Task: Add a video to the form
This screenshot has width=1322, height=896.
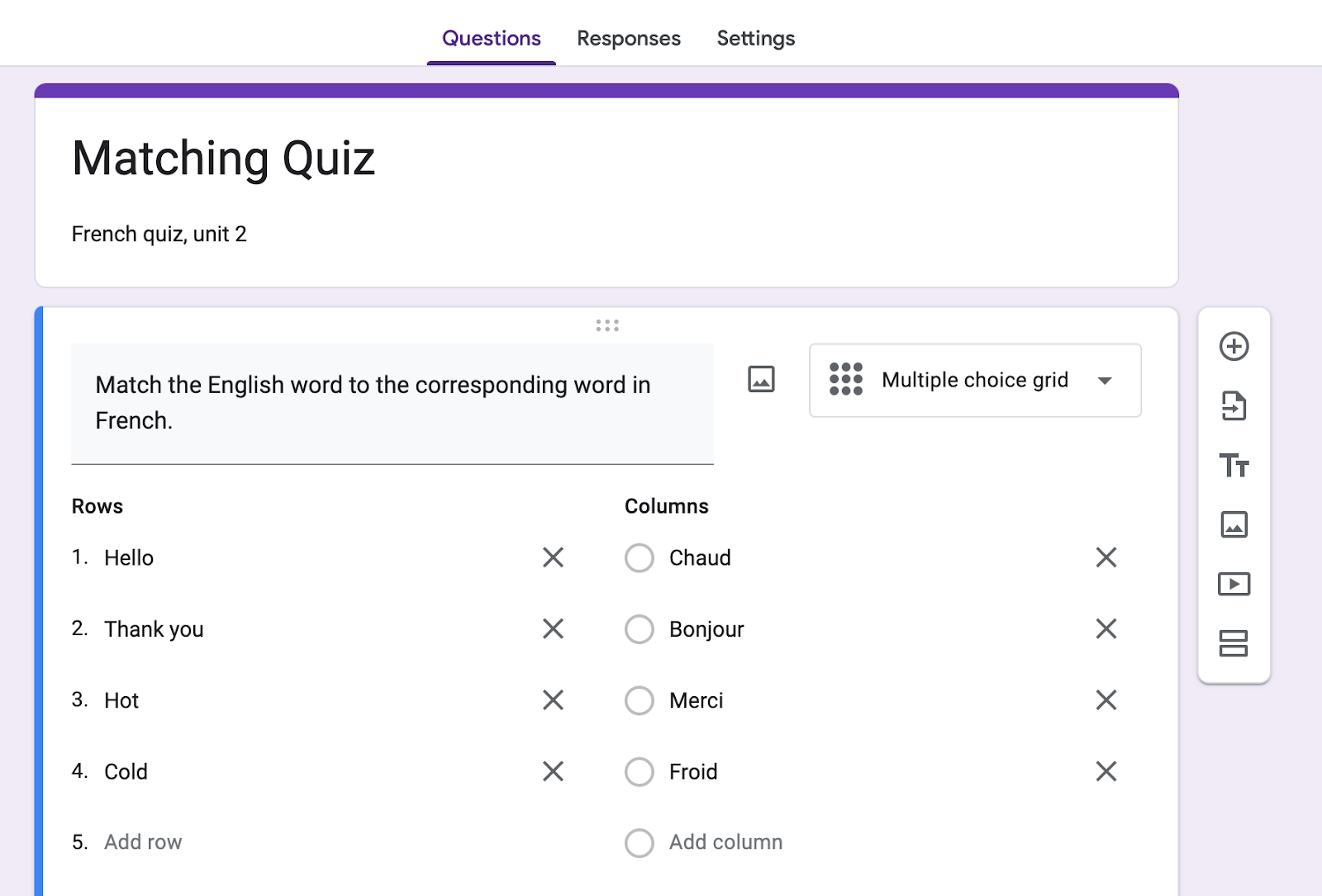Action: click(x=1234, y=584)
